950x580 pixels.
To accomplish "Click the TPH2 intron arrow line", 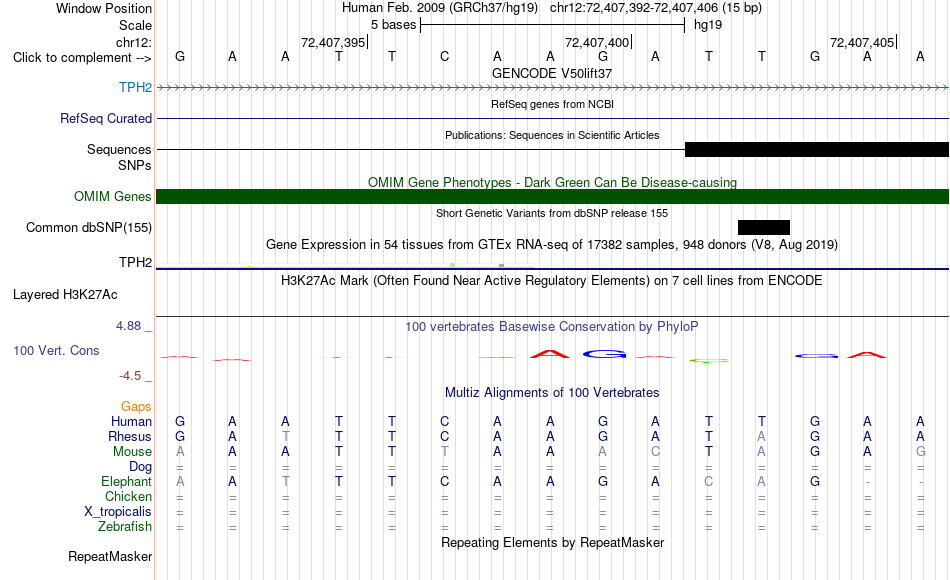I will tap(553, 87).
